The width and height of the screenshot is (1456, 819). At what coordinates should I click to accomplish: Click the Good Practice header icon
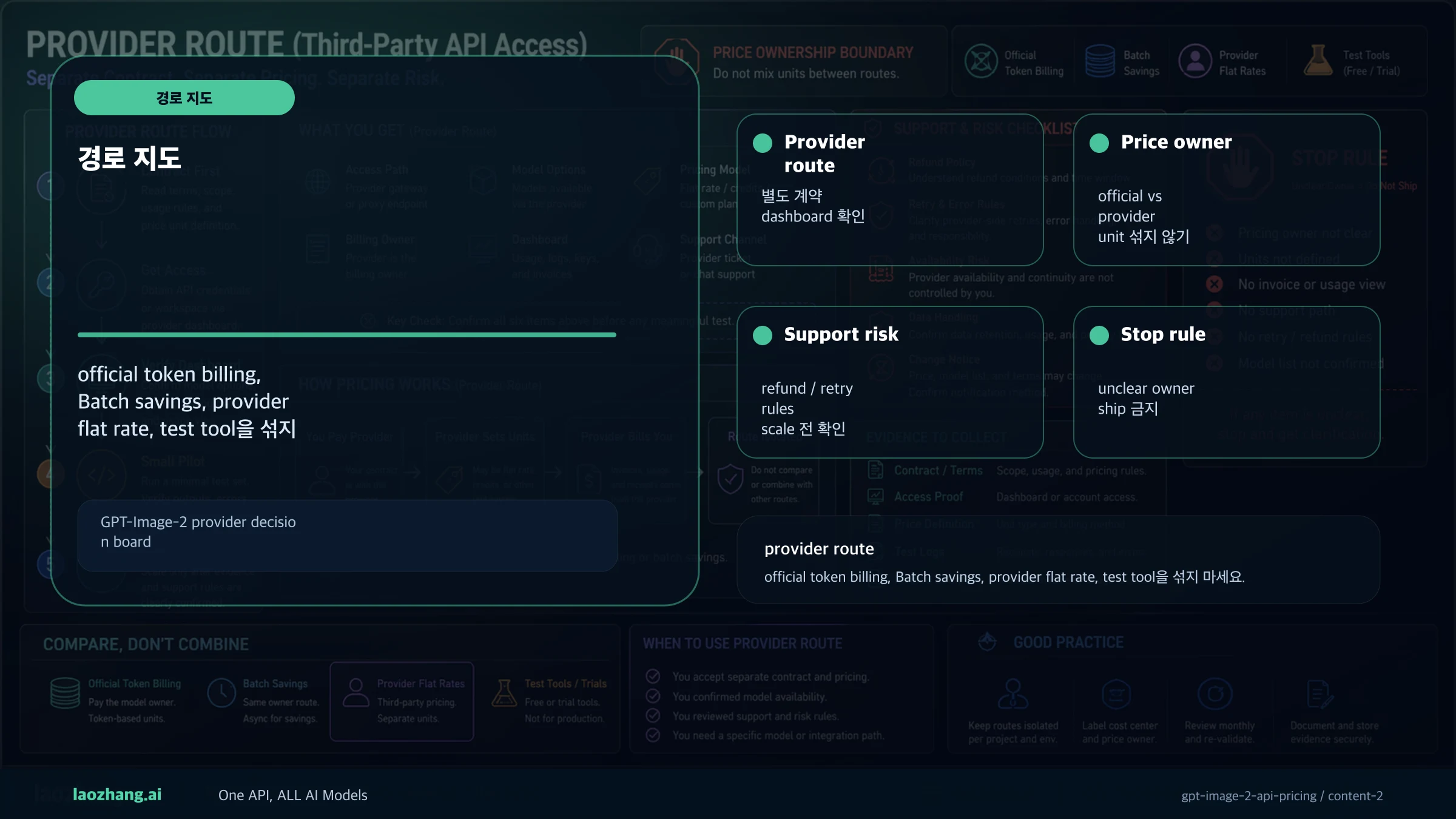[x=988, y=642]
